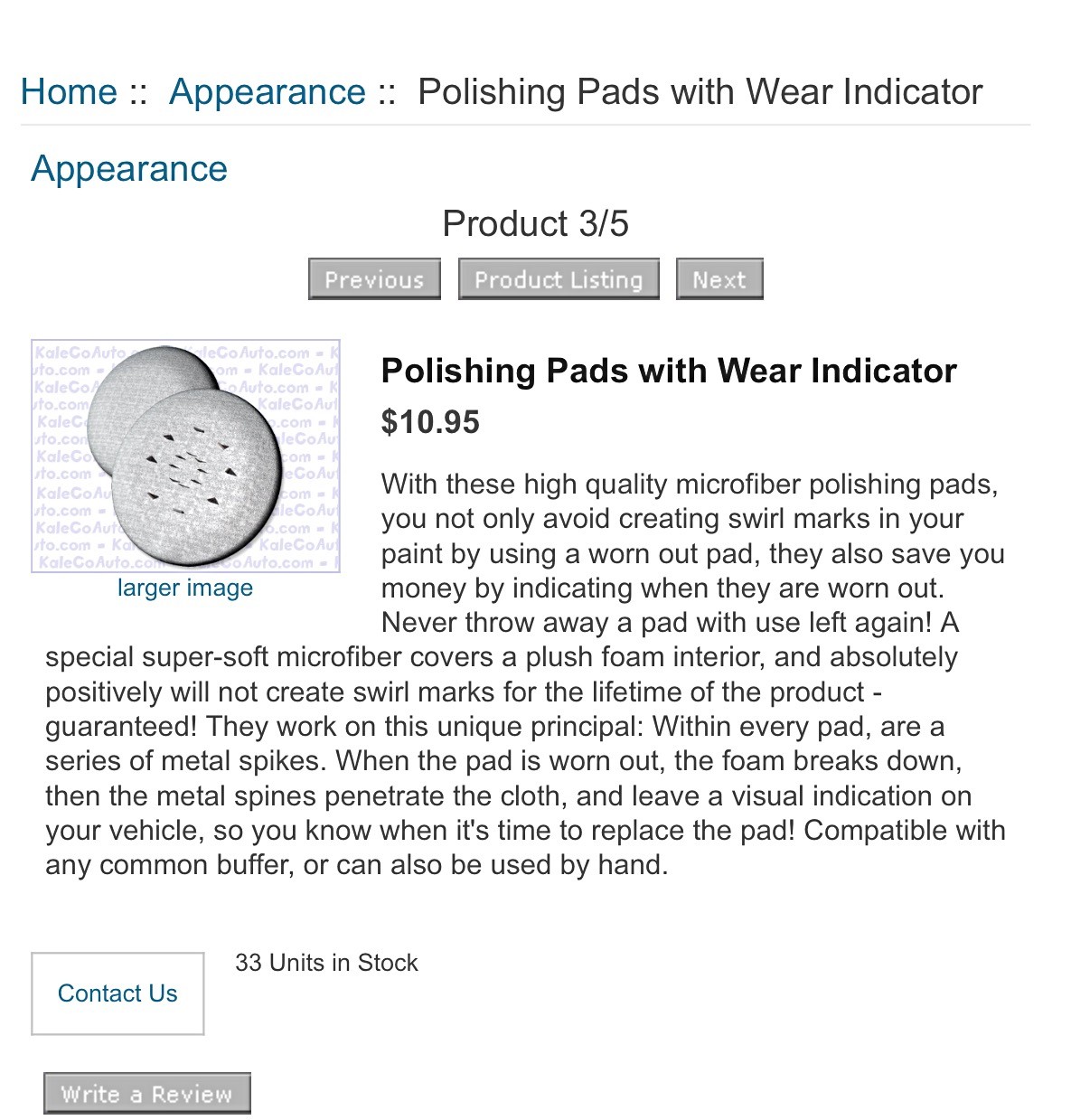This screenshot has width=1071, height=1120.
Task: Go to the Previous product
Action: click(374, 278)
